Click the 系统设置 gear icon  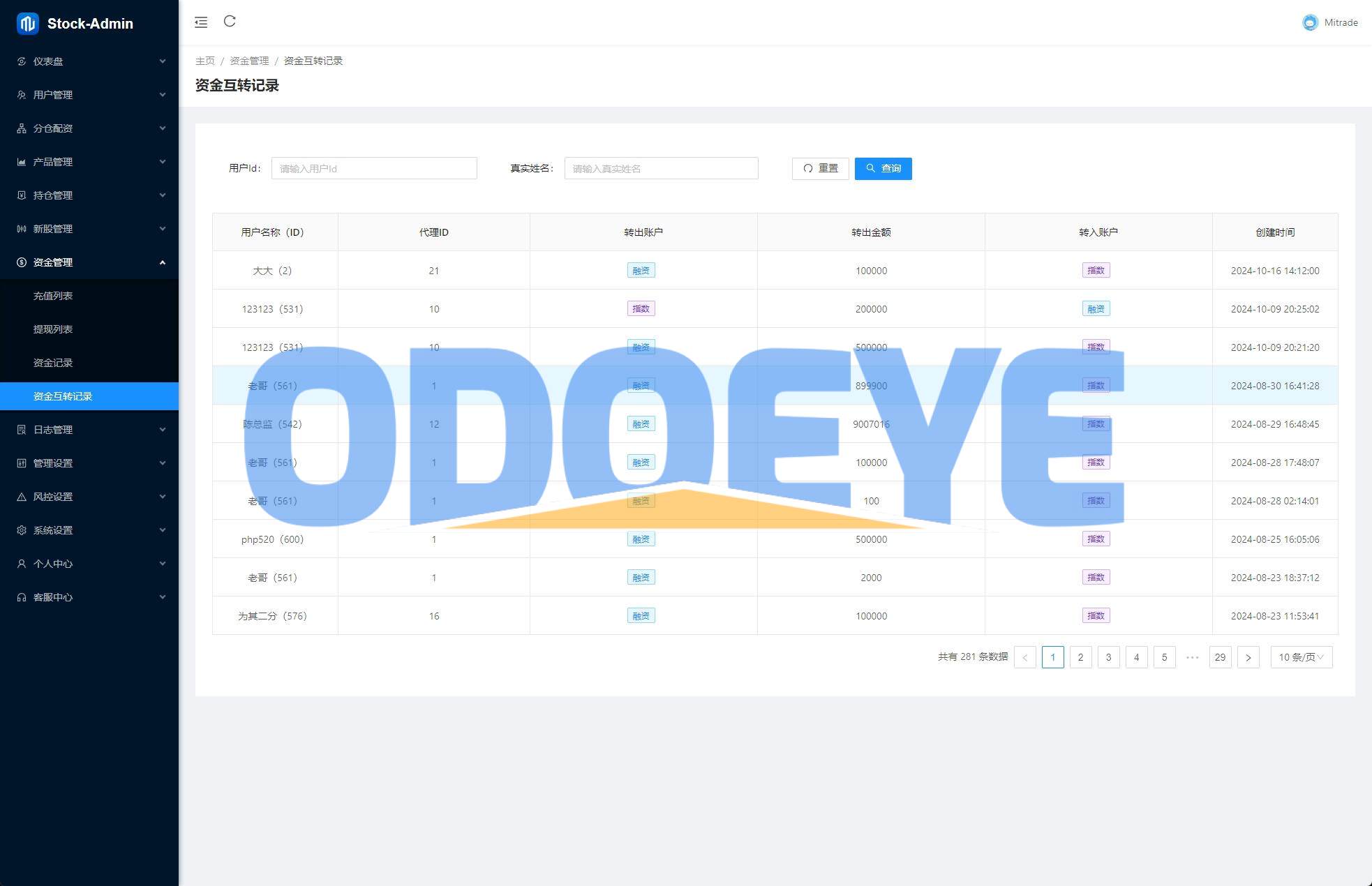(x=22, y=530)
